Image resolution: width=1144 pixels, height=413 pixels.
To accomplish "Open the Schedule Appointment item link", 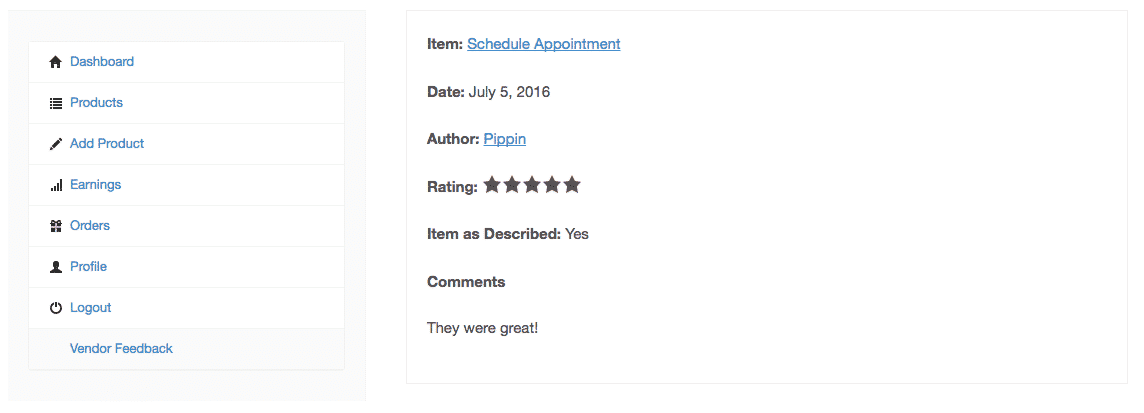I will pos(544,44).
